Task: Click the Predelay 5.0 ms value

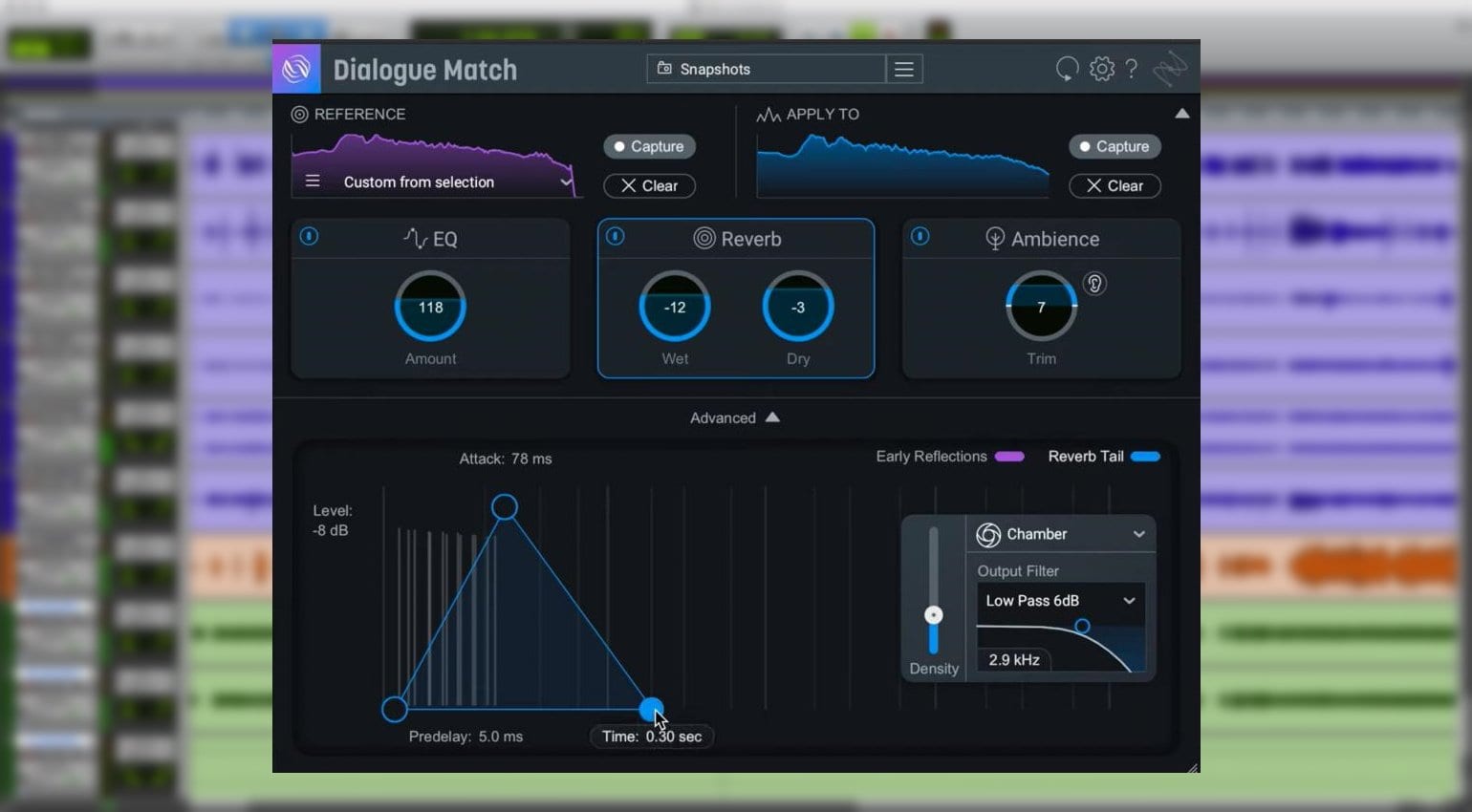Action: (x=465, y=737)
